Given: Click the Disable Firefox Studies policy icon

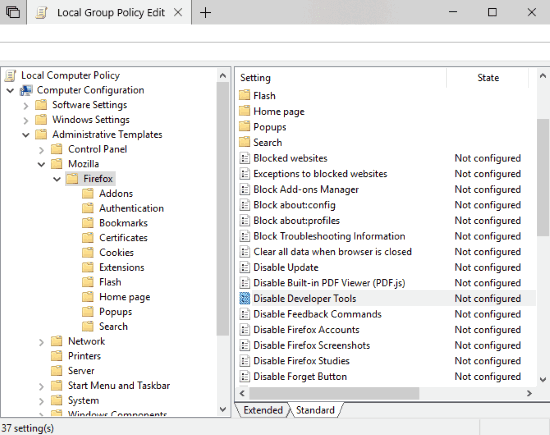Looking at the screenshot, I should [x=244, y=361].
